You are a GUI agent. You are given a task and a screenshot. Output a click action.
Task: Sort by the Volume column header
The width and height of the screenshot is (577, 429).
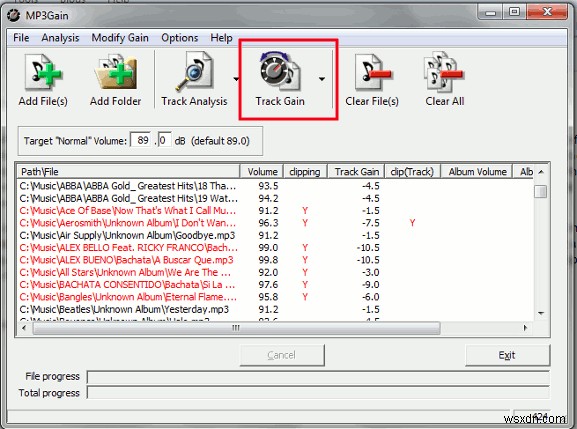tap(262, 171)
